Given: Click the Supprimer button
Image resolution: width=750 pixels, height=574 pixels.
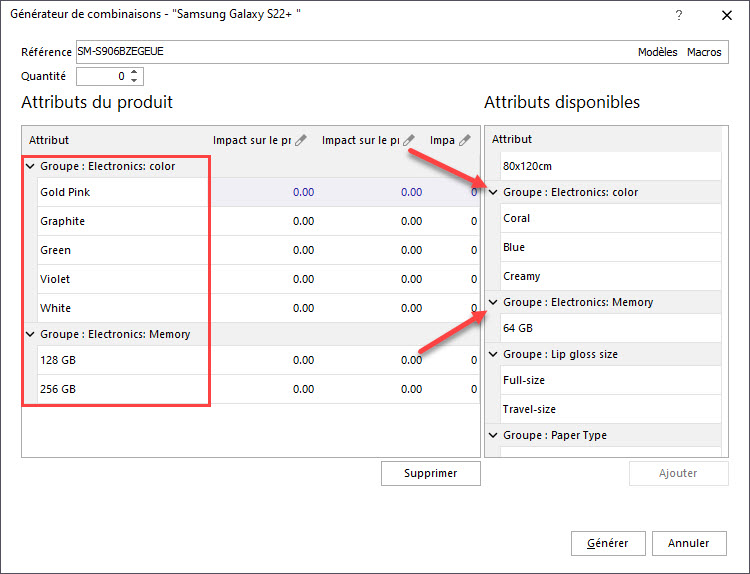Looking at the screenshot, I should click(430, 474).
